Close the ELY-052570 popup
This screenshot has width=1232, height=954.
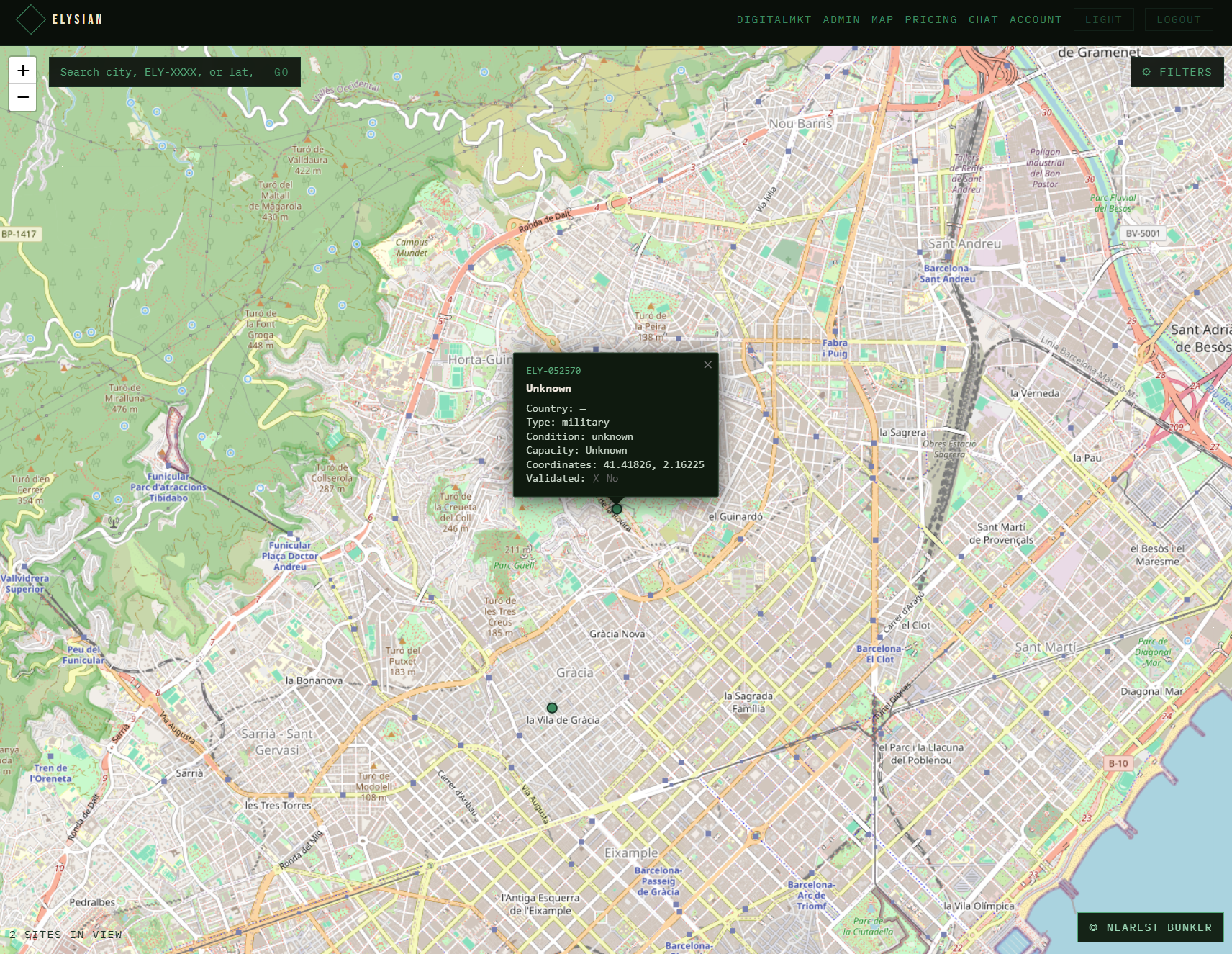coord(707,365)
